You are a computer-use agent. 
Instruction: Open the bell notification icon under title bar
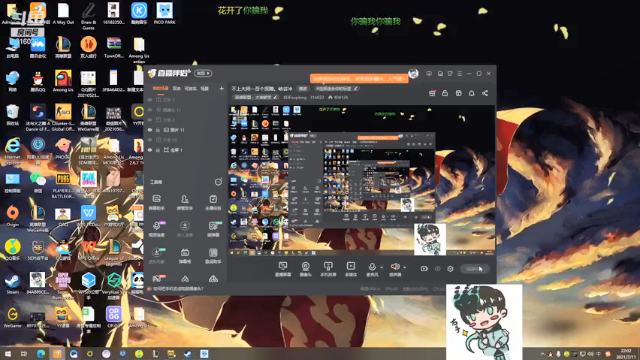coord(471,93)
